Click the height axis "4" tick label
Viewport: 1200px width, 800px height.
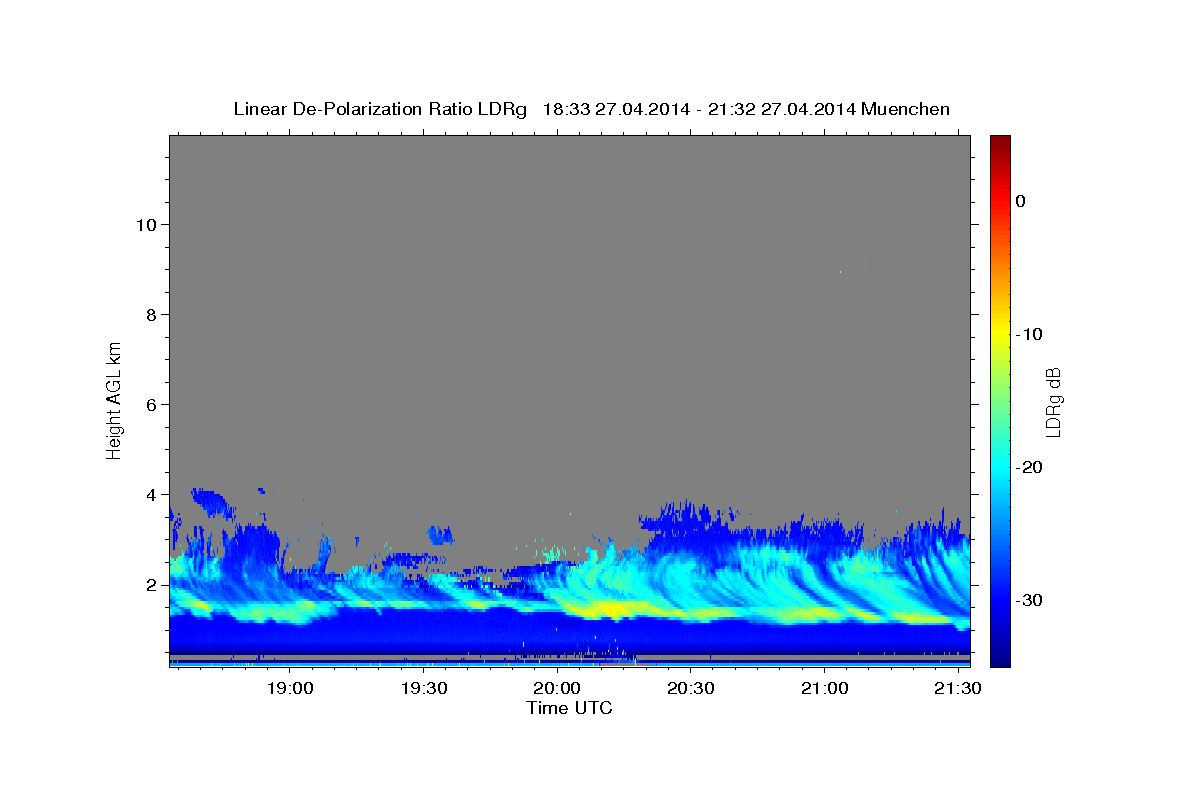150,494
